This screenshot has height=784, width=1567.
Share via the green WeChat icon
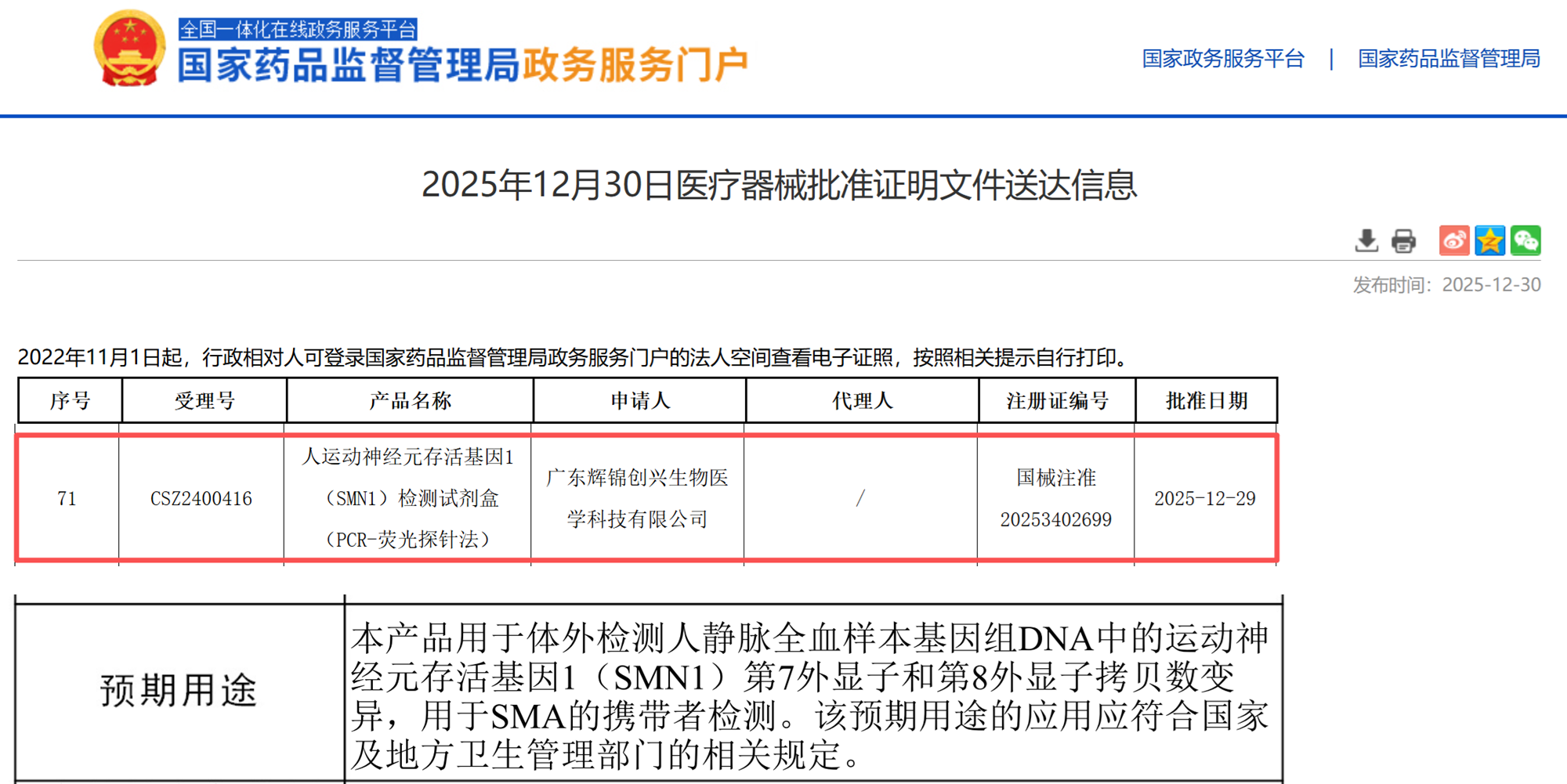click(x=1525, y=240)
